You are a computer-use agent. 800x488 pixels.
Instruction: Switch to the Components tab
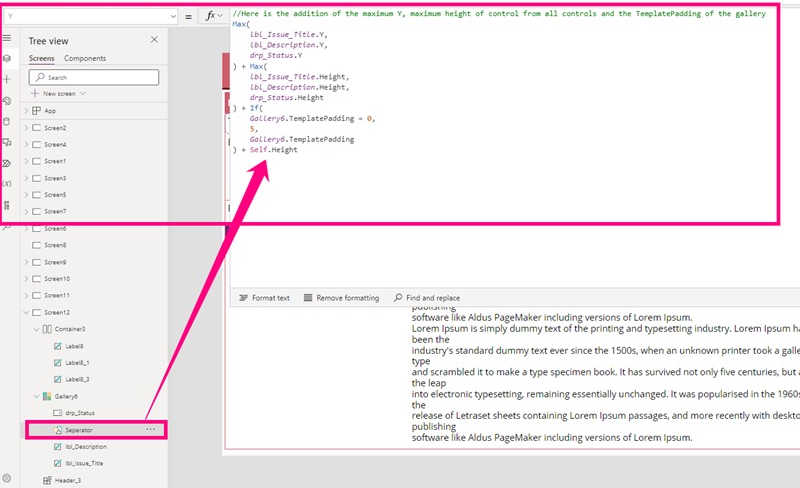[85, 58]
